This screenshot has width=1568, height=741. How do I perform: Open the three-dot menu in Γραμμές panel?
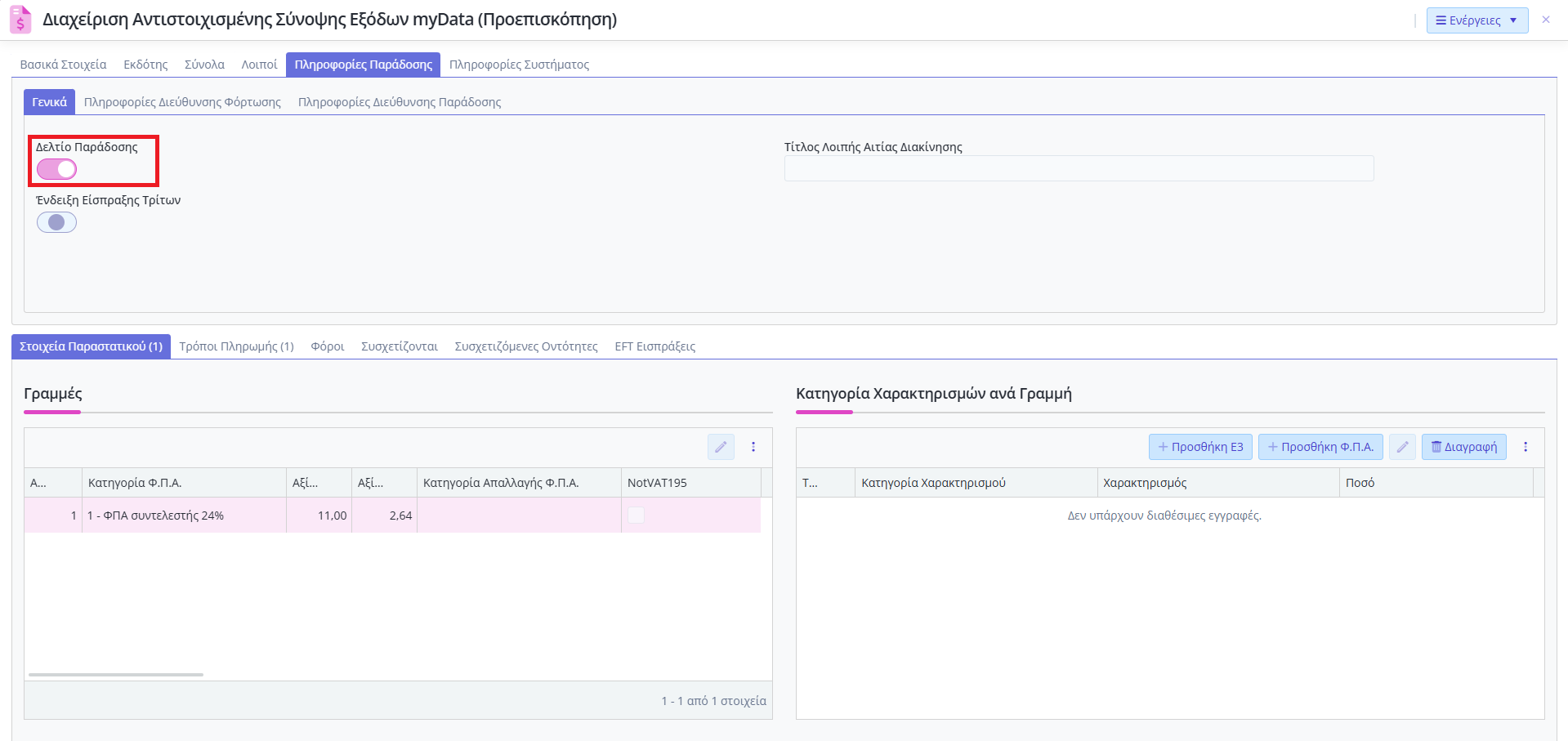753,447
